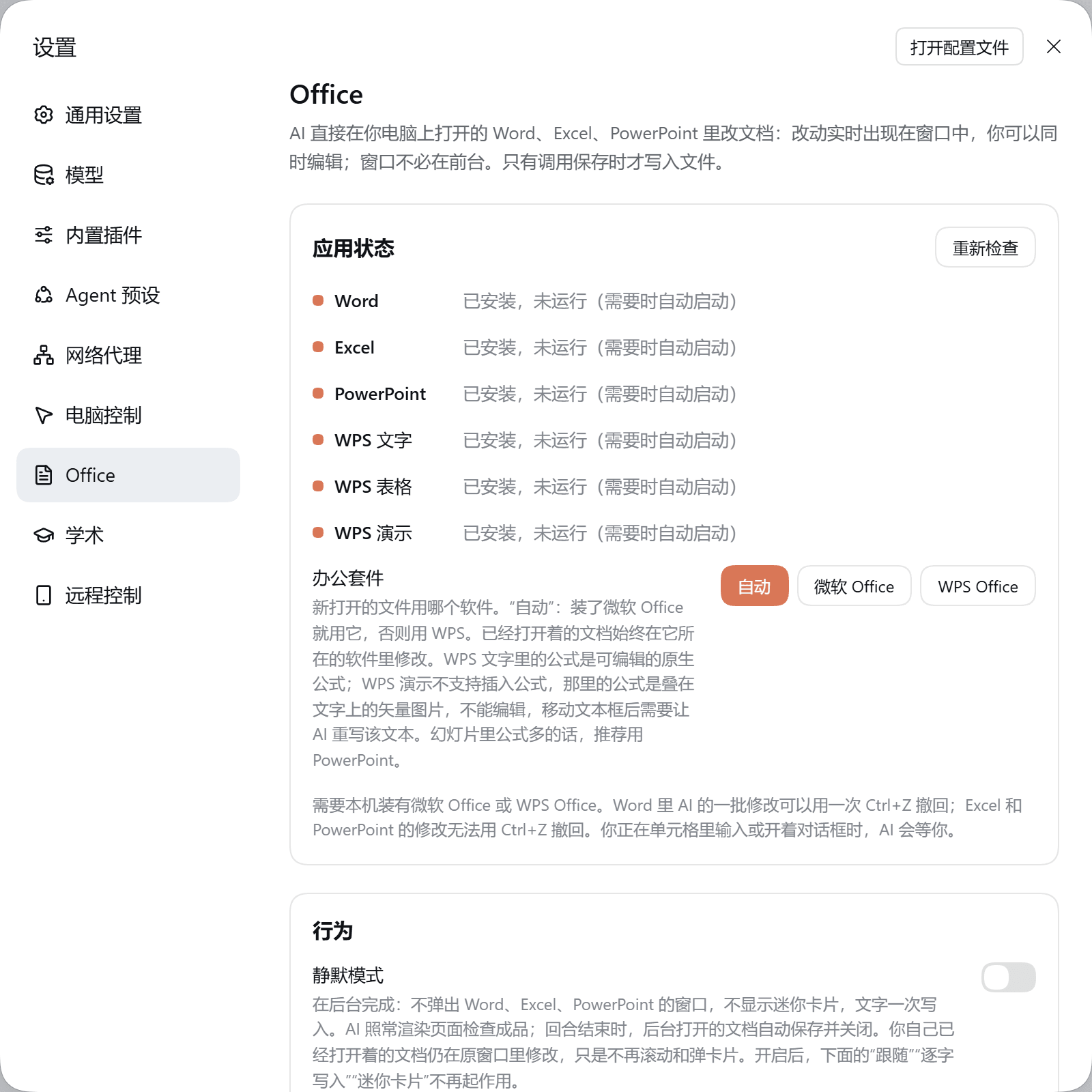The height and width of the screenshot is (1092, 1092).
Task: Select the 自动 office suite option
Action: tap(755, 586)
